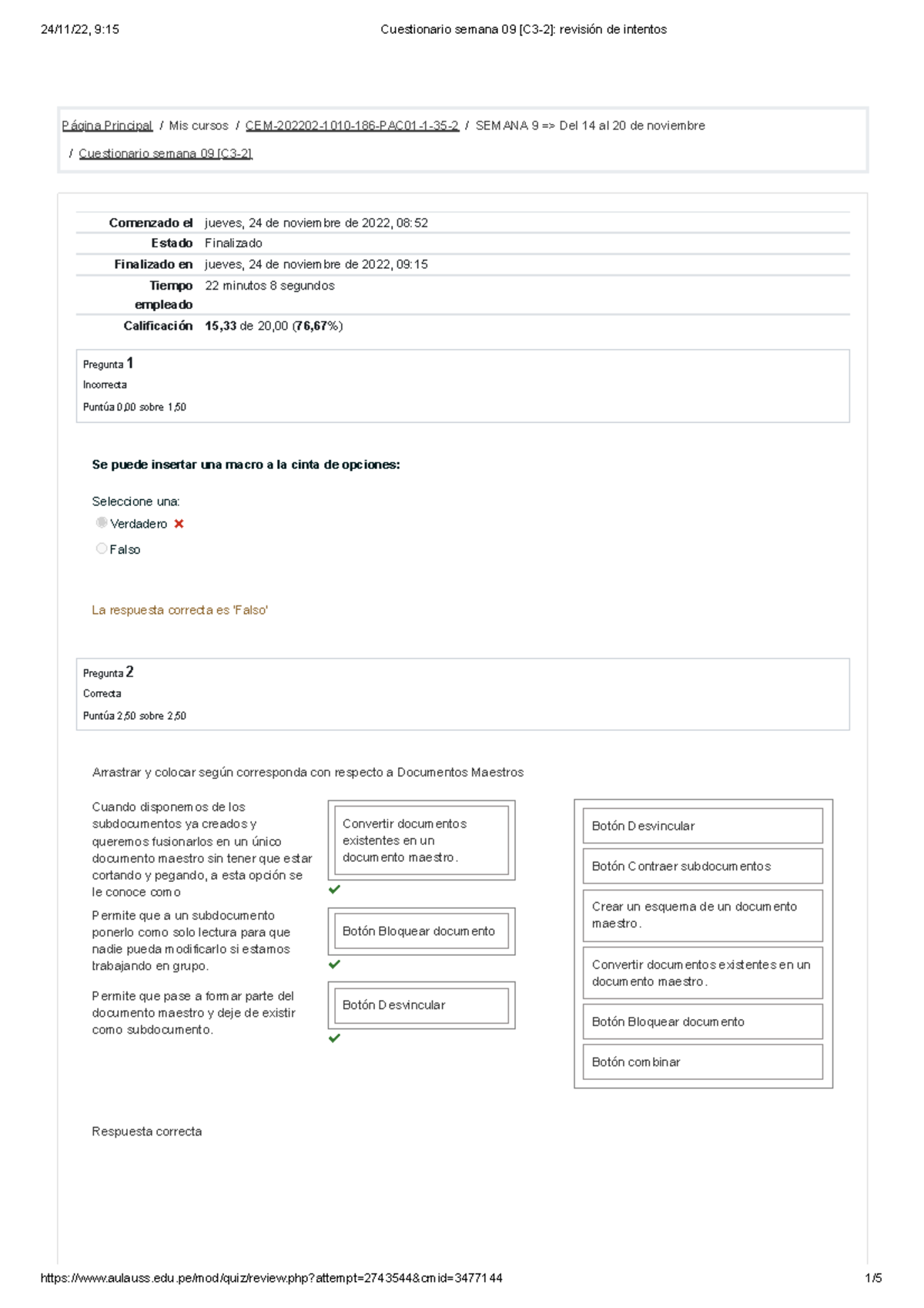Click the red X incorrect mark
924x1308 pixels.
pos(179,524)
